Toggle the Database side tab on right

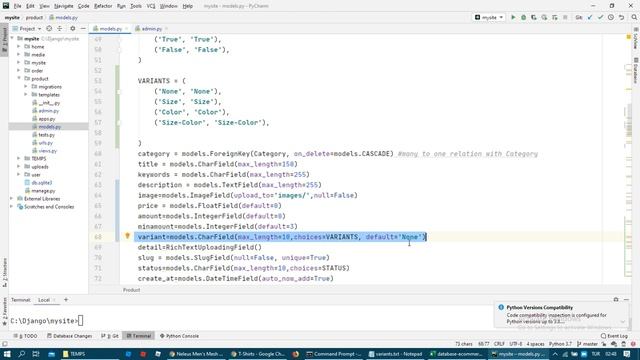coord(636,71)
